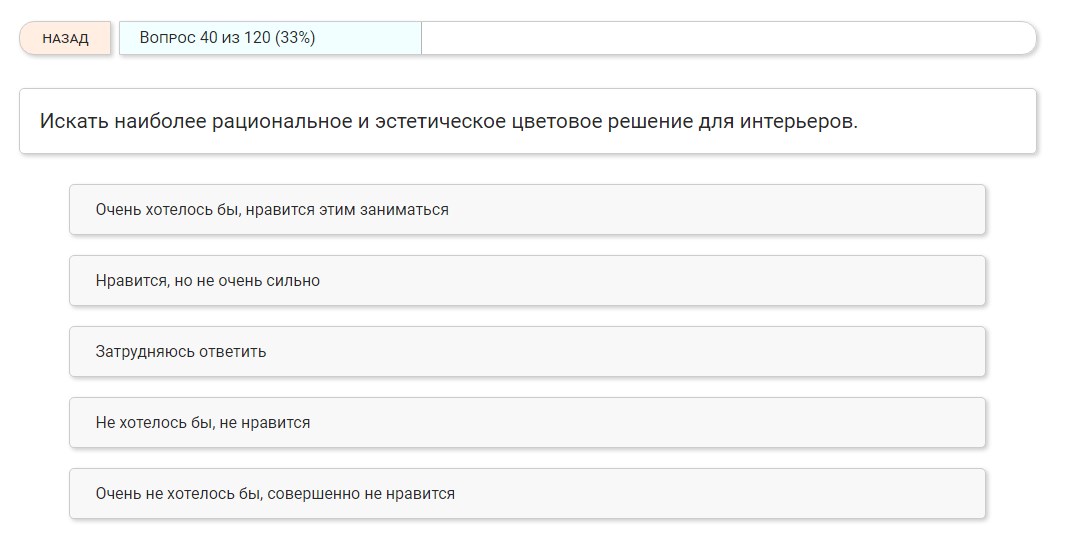Select answer 'Очень хотелось бы, нравится этим заниматься'

(527, 210)
